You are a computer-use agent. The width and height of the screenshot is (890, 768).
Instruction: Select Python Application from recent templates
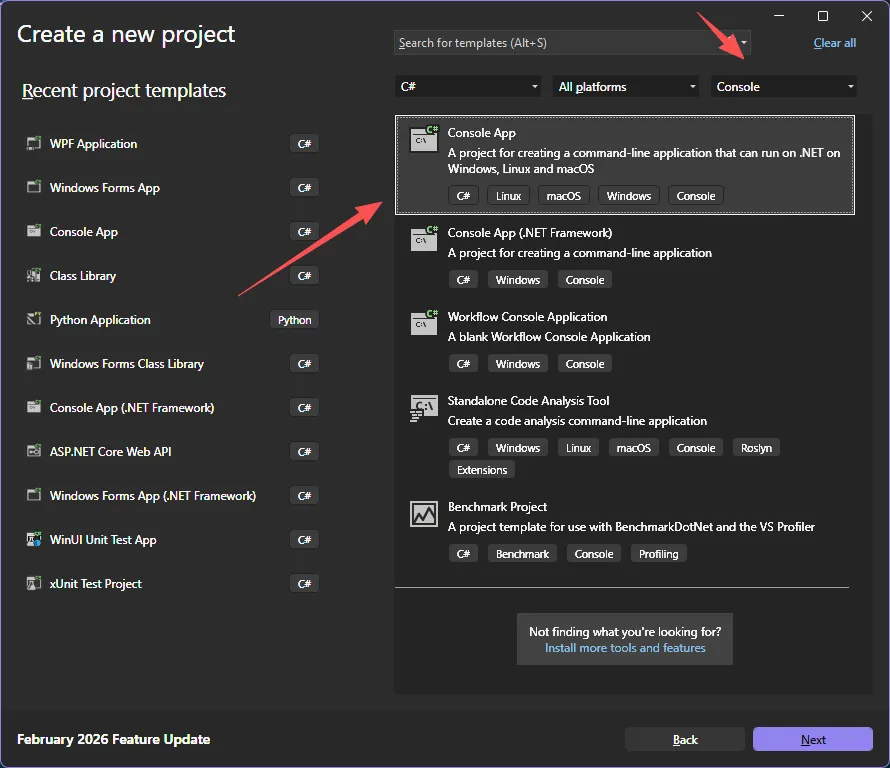(x=172, y=320)
